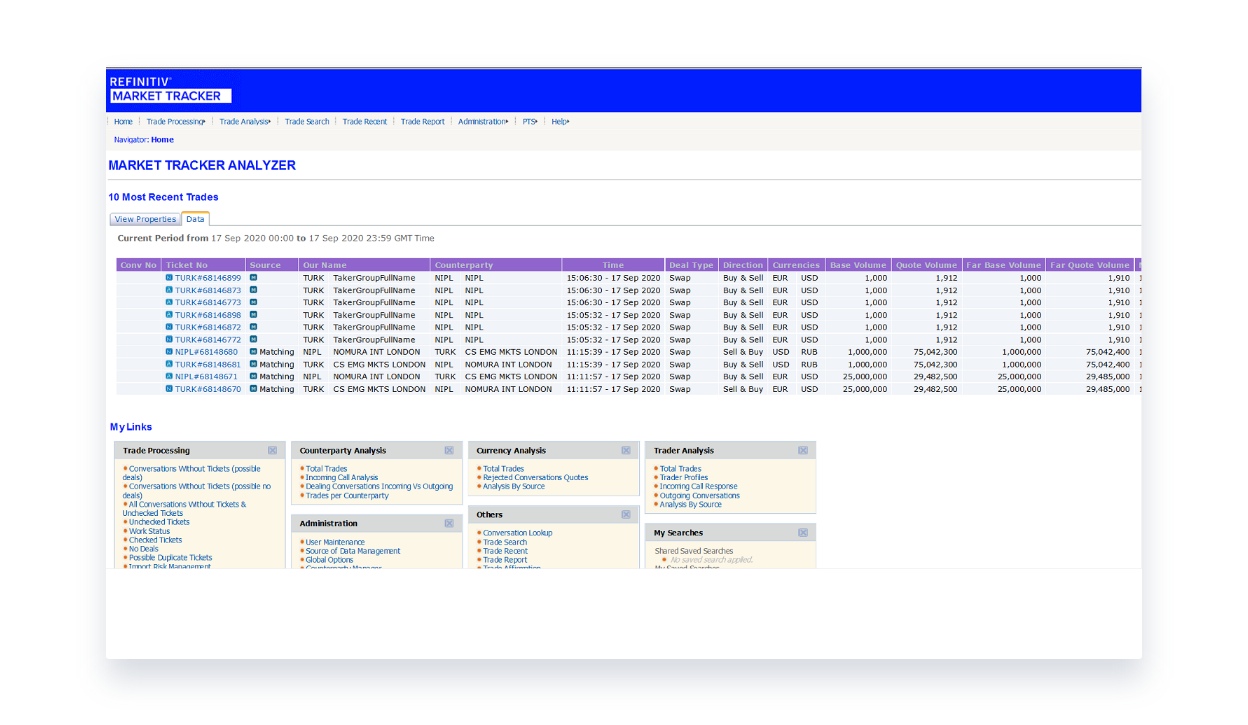Open Unchecked Tickets link
1248x725 pixels.
[159, 522]
